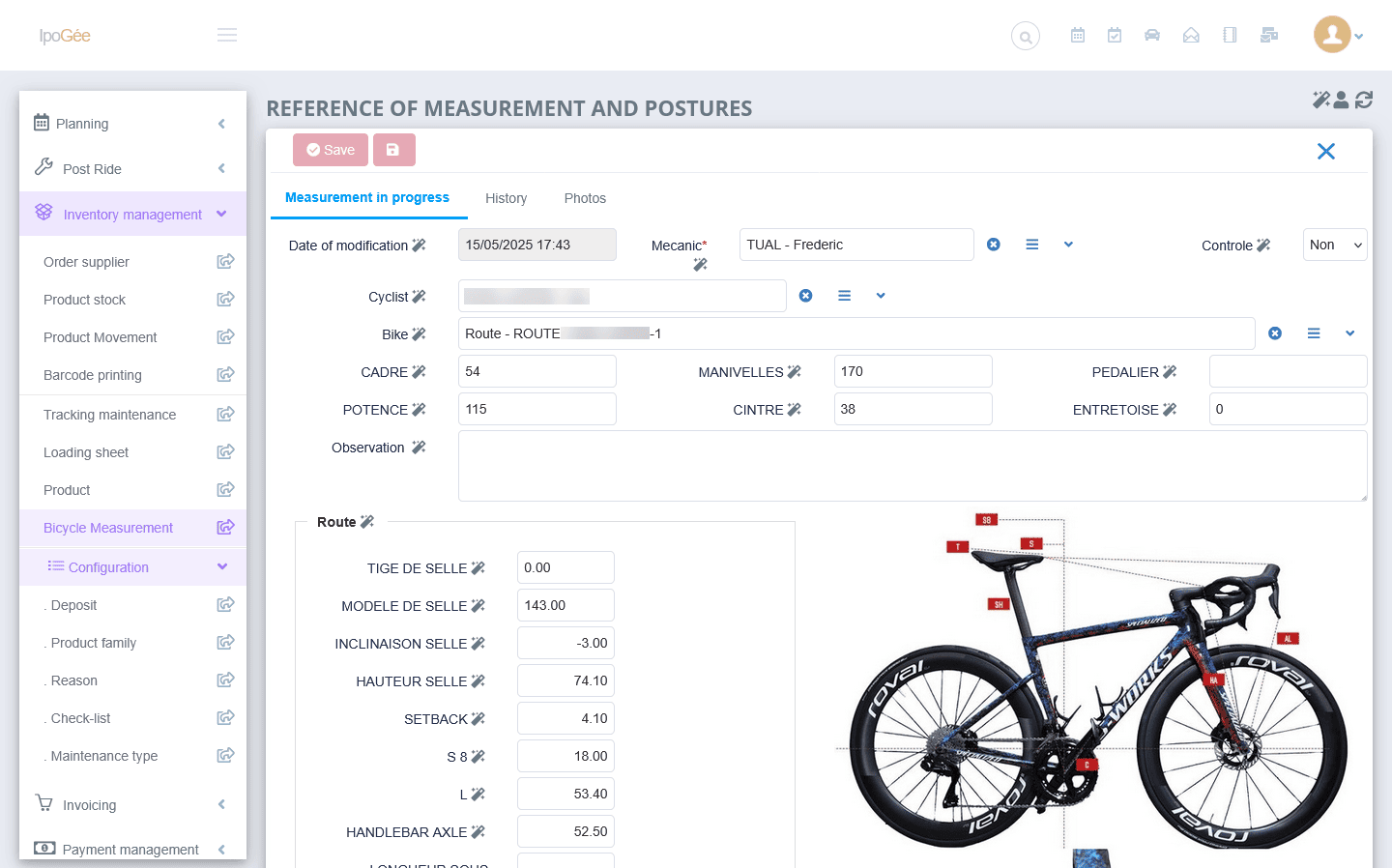Viewport: 1392px width, 868px height.
Task: Collapse the Inventory management section
Action: pos(132,214)
